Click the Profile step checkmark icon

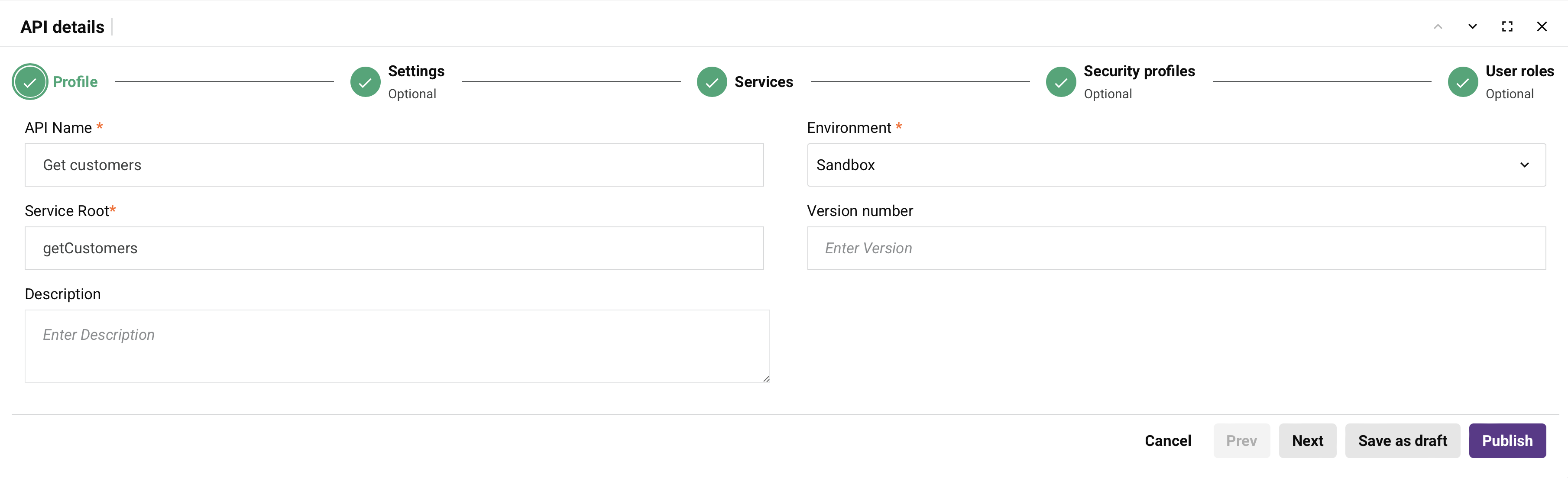(x=30, y=82)
